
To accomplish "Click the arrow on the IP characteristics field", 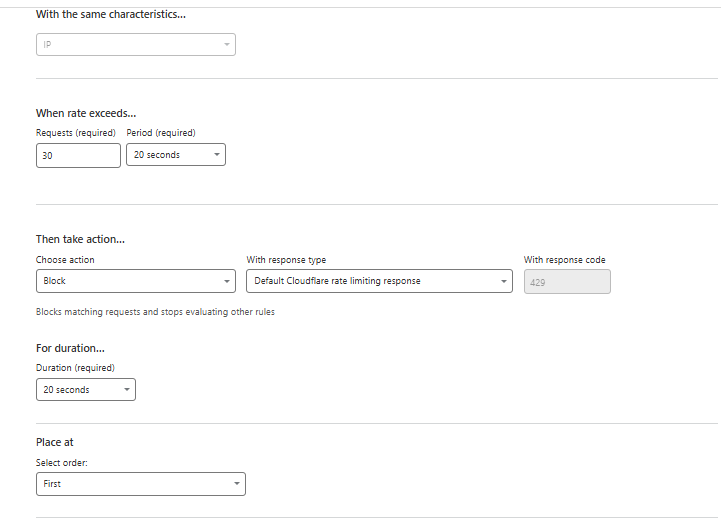I will click(227, 45).
